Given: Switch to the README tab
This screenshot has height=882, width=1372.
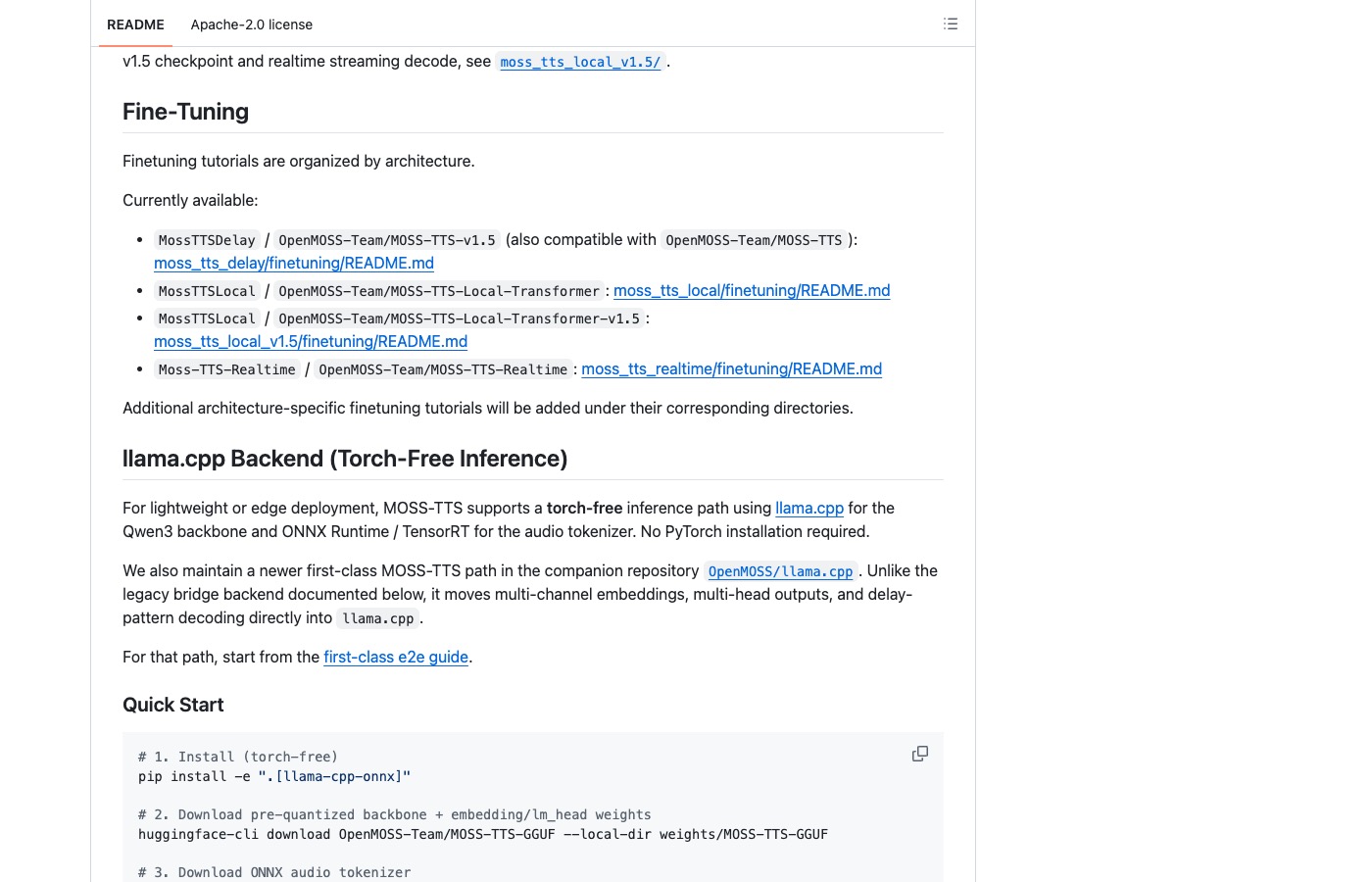Looking at the screenshot, I should pyautogui.click(x=135, y=24).
